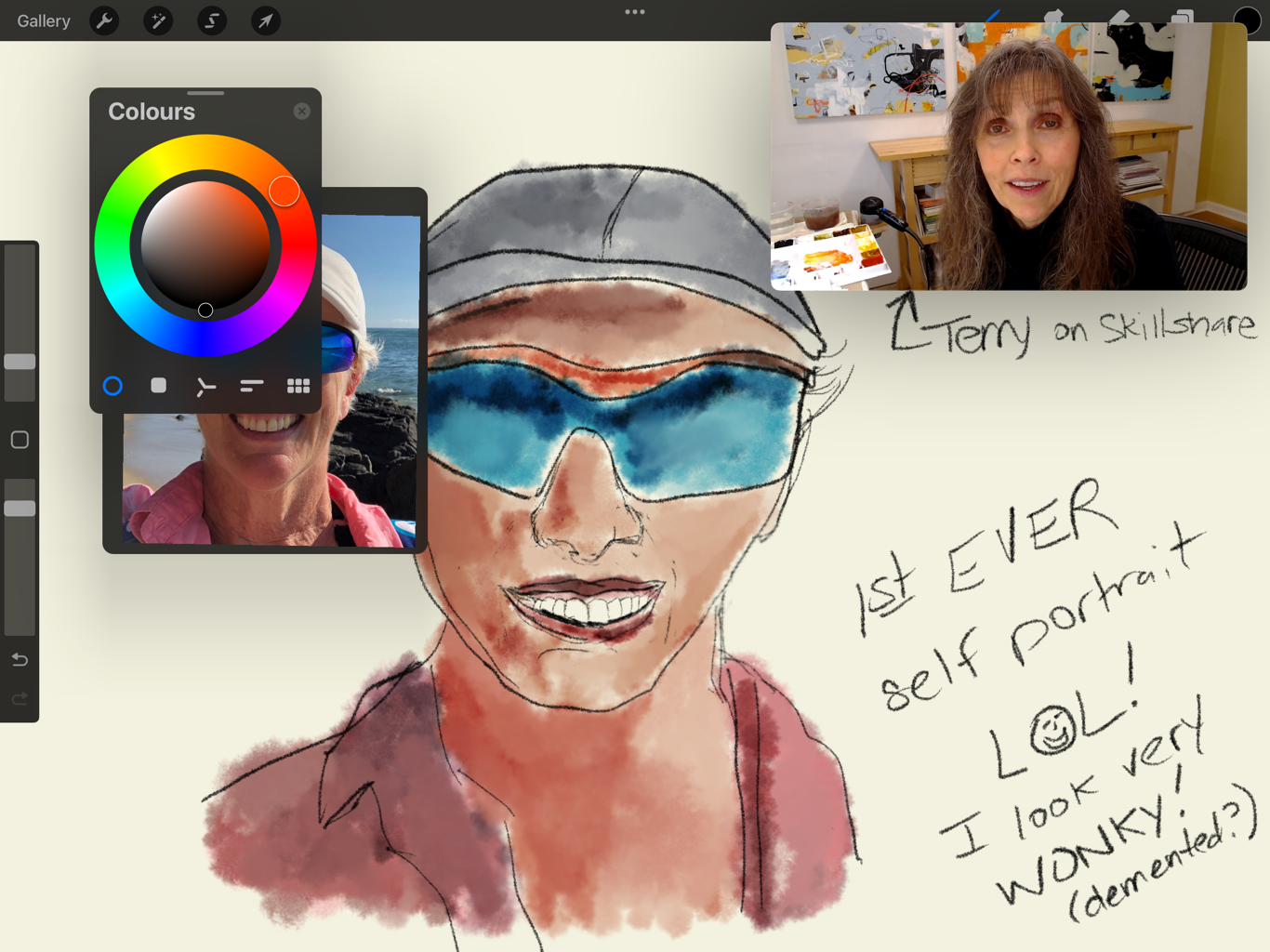The height and width of the screenshot is (952, 1270).
Task: Switch to the Harmony colour tab
Action: [205, 386]
